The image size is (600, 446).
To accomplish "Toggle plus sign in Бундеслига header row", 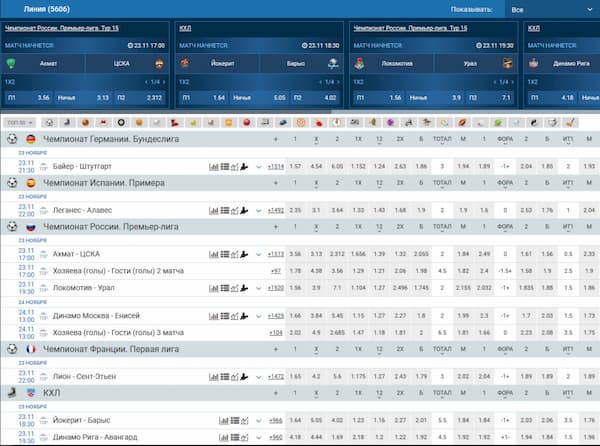I will (x=276, y=139).
